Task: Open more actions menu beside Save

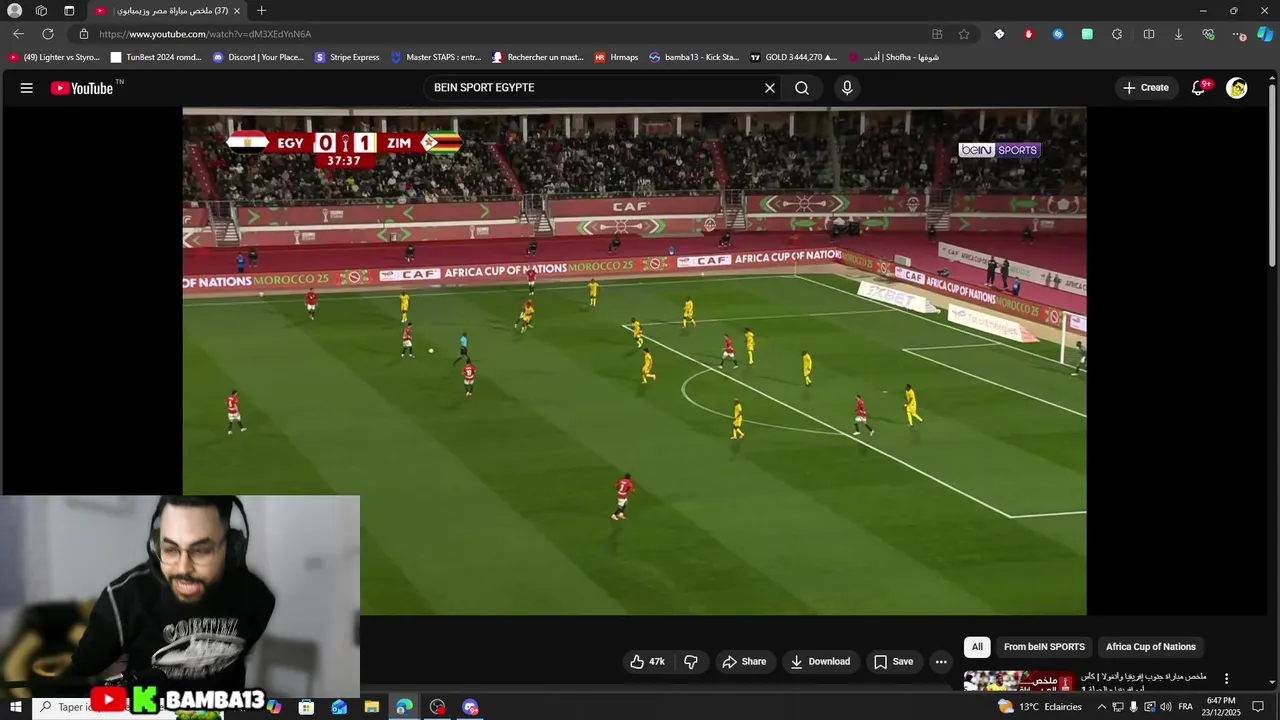Action: (x=941, y=662)
